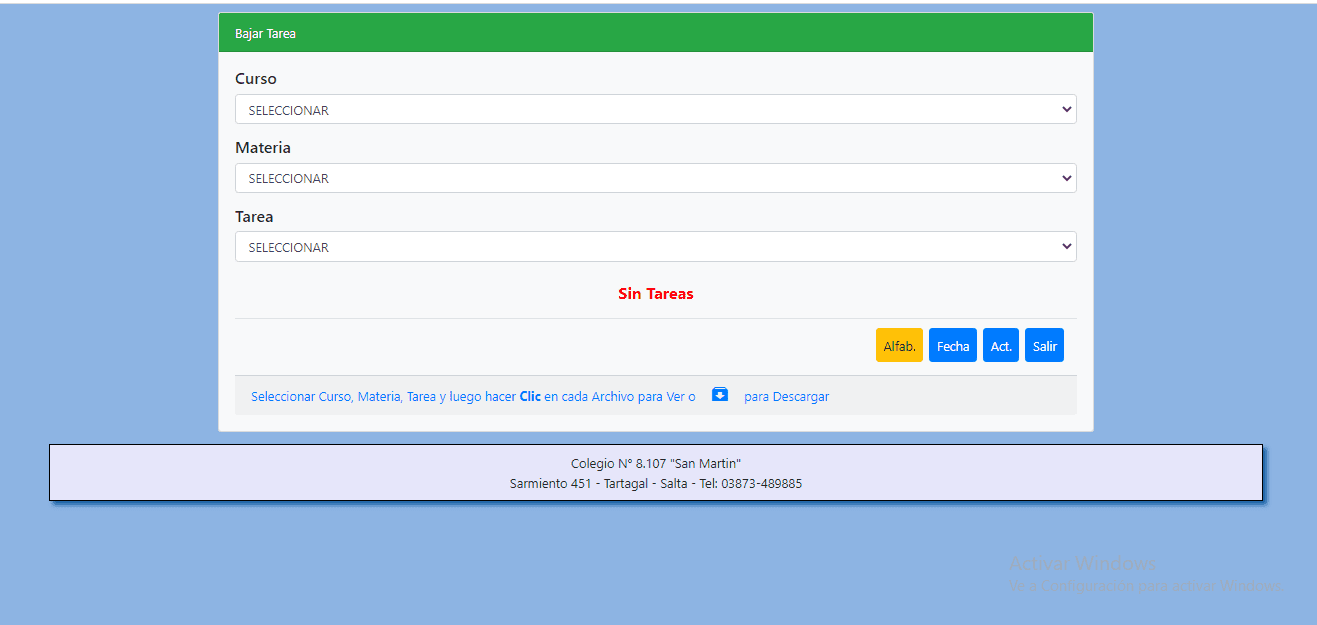Screen dimensions: 1317x625
Task: Click the chevron arrow on Materia select
Action: point(1066,179)
